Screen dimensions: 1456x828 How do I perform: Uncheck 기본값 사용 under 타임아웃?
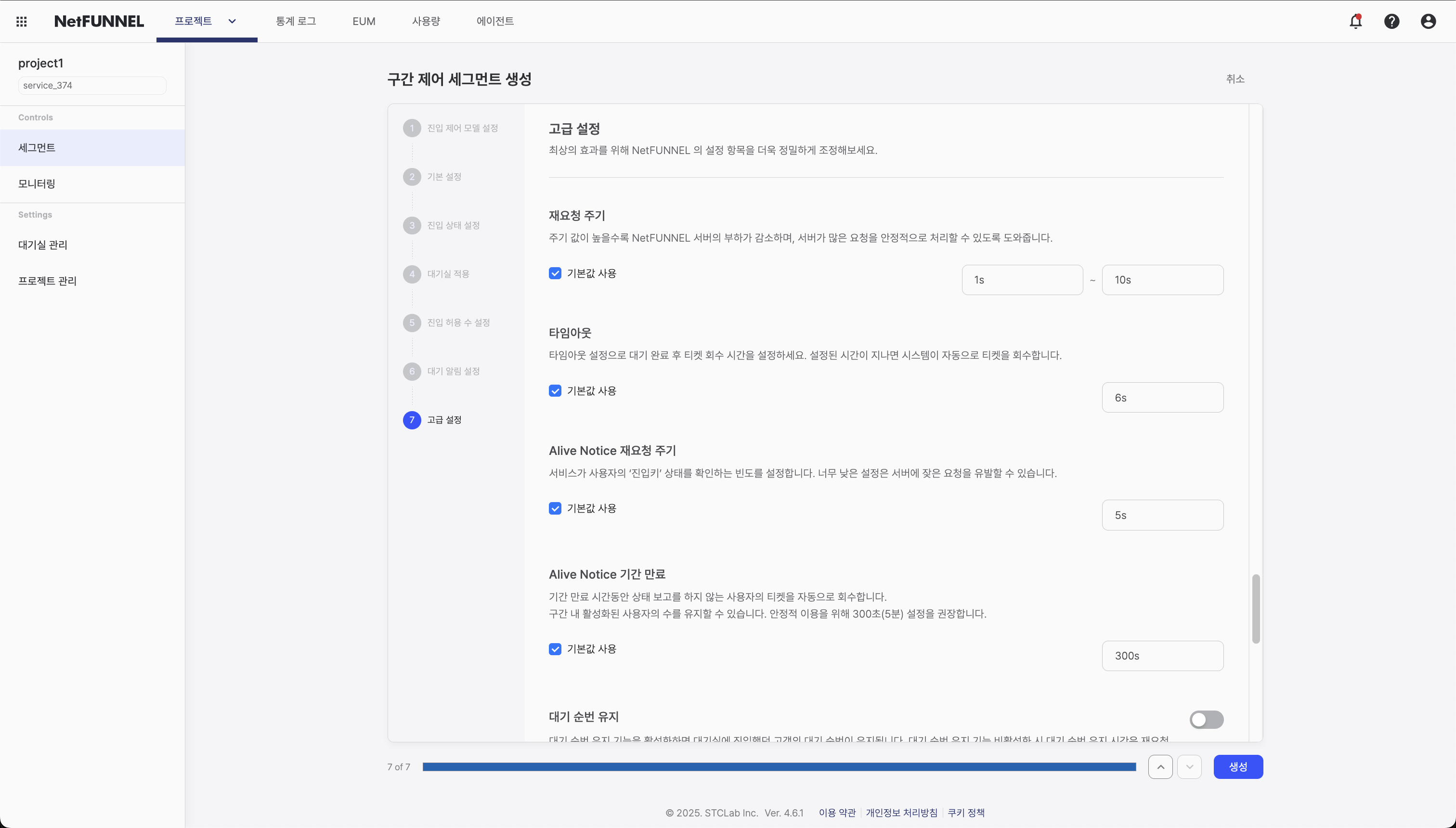click(x=555, y=391)
